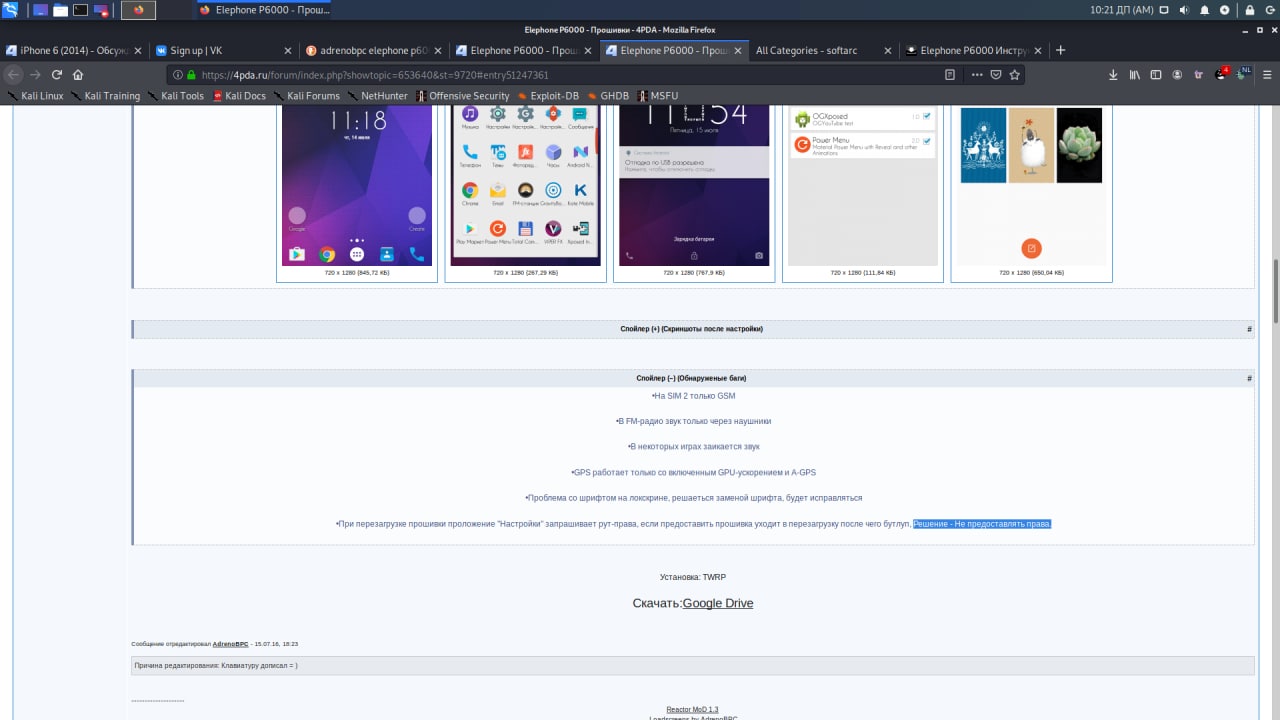Open a new browser tab
Image resolution: width=1280 pixels, height=720 pixels.
pos(1061,50)
